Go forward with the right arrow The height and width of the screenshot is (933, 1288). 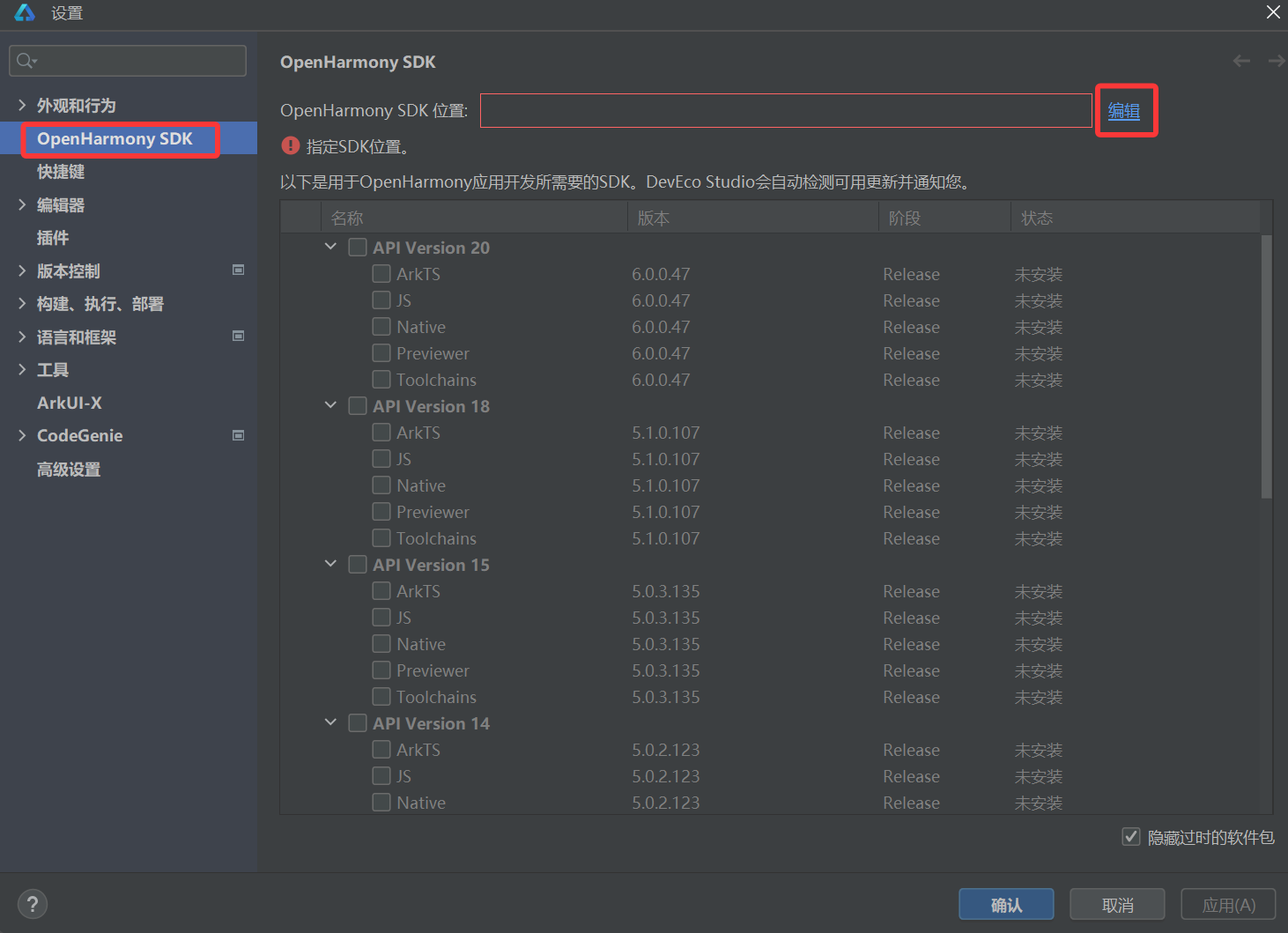[1277, 61]
